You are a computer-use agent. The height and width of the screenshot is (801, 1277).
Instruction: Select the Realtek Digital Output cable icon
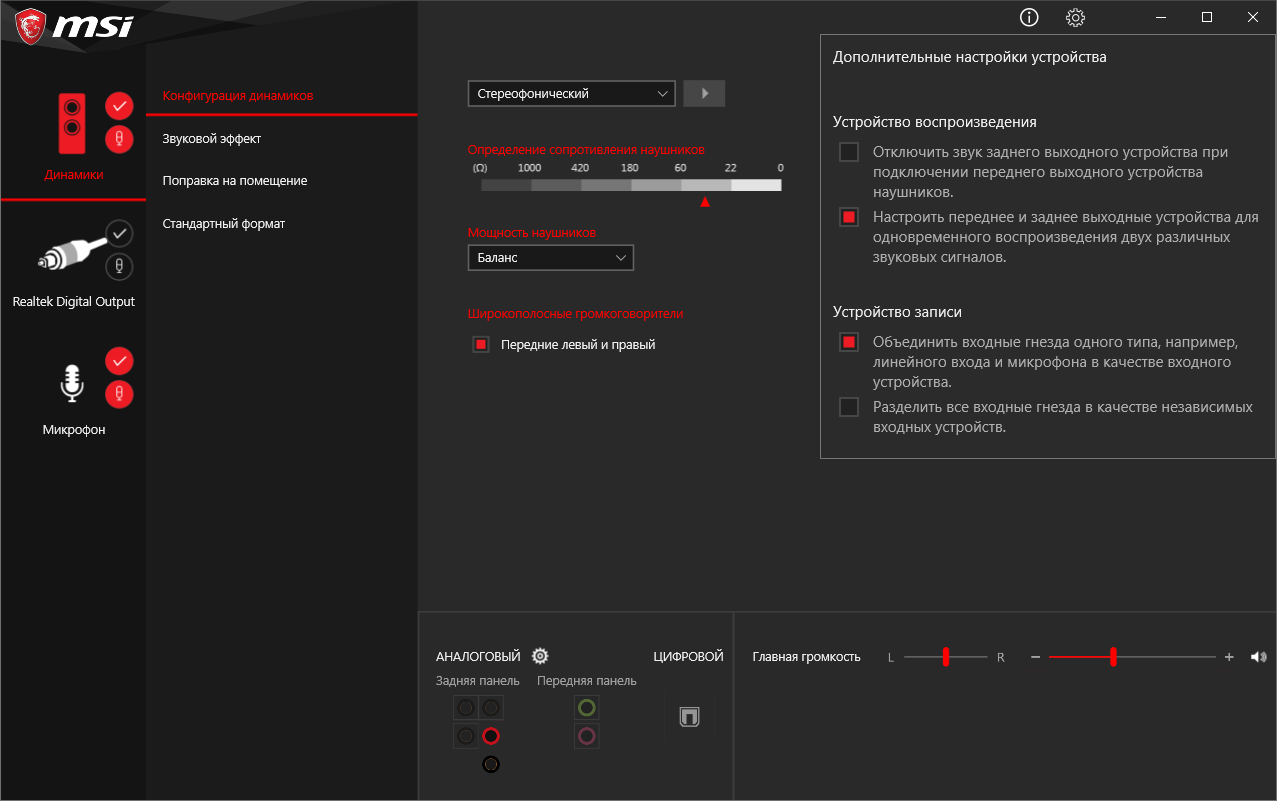coord(70,253)
